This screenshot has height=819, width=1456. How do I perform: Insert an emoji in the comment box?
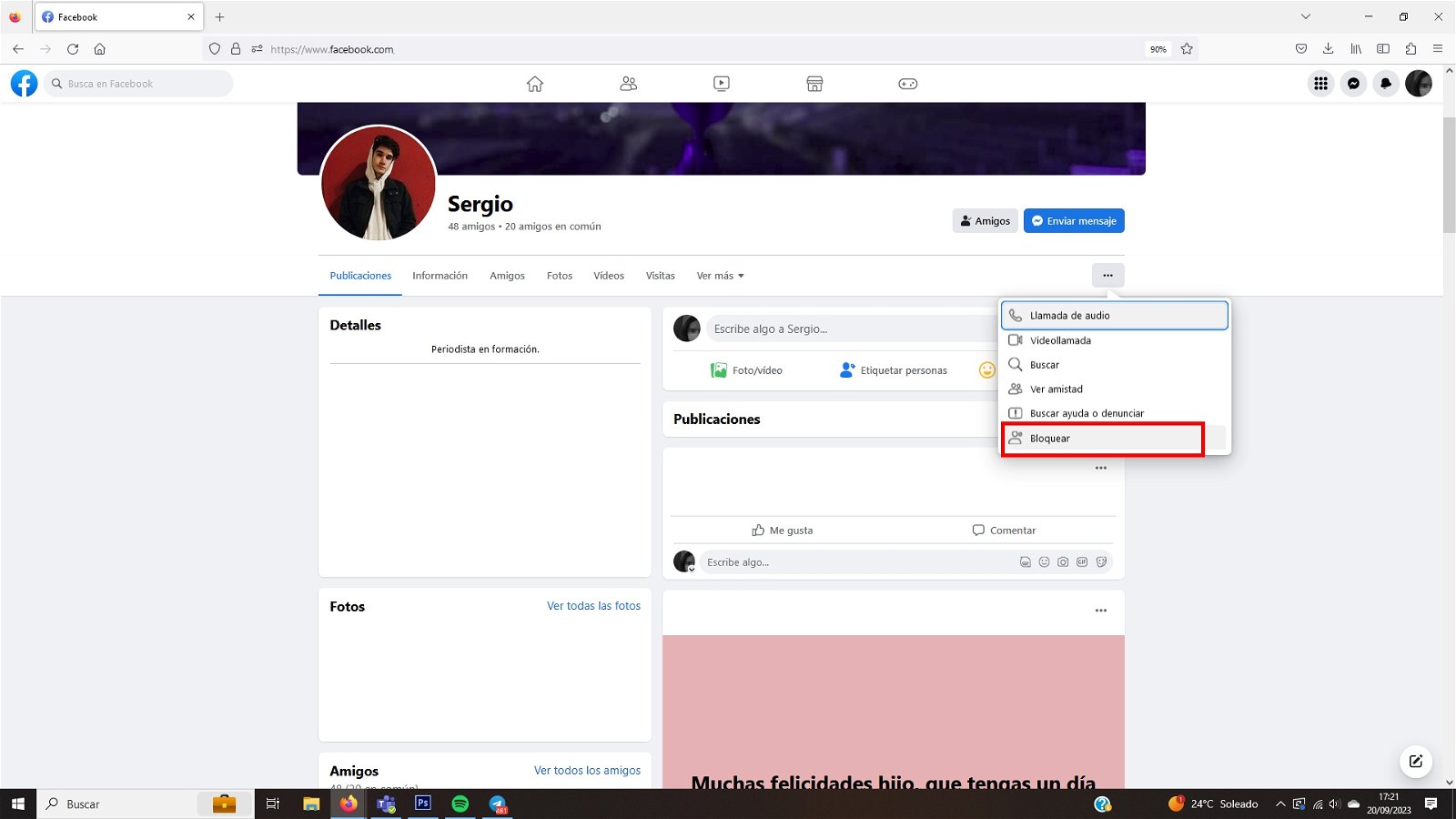point(1044,562)
